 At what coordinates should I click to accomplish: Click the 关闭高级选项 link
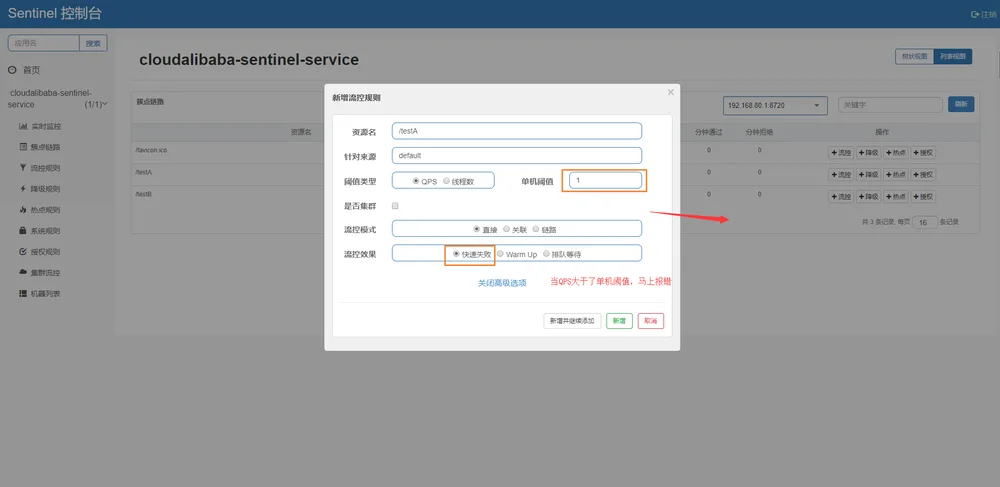(x=503, y=283)
